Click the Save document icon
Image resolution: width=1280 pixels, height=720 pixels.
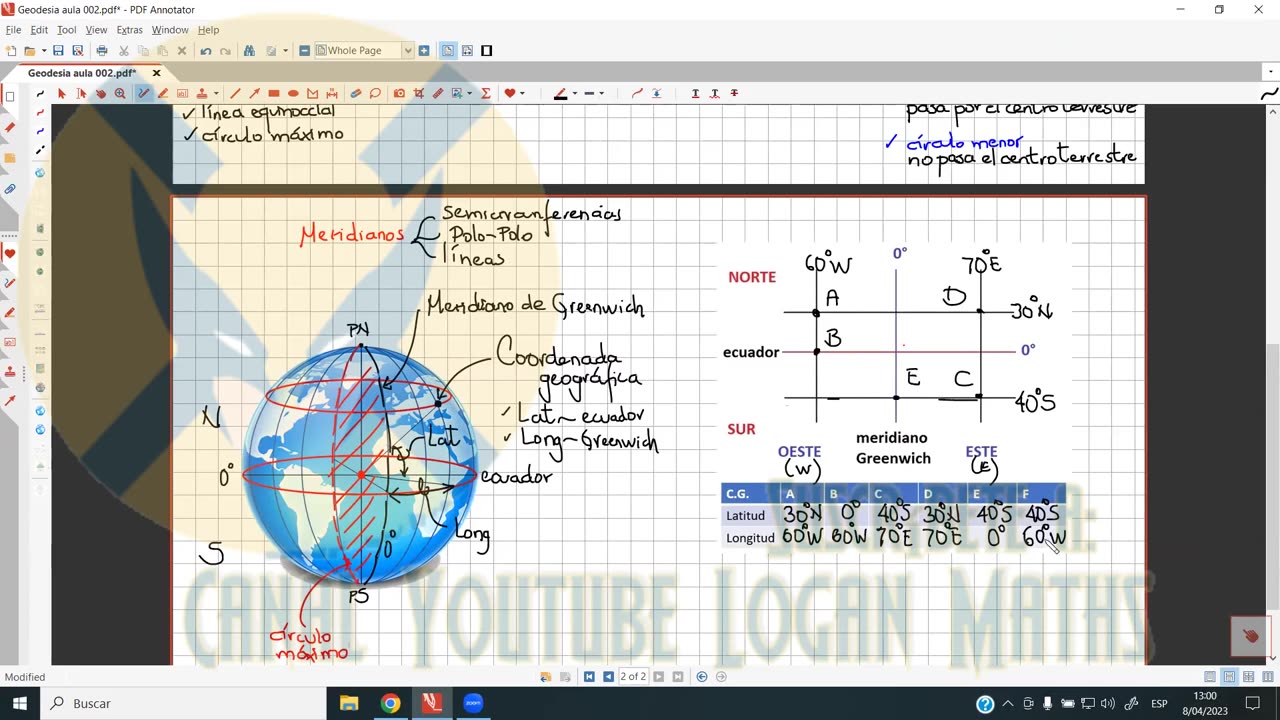tap(58, 50)
